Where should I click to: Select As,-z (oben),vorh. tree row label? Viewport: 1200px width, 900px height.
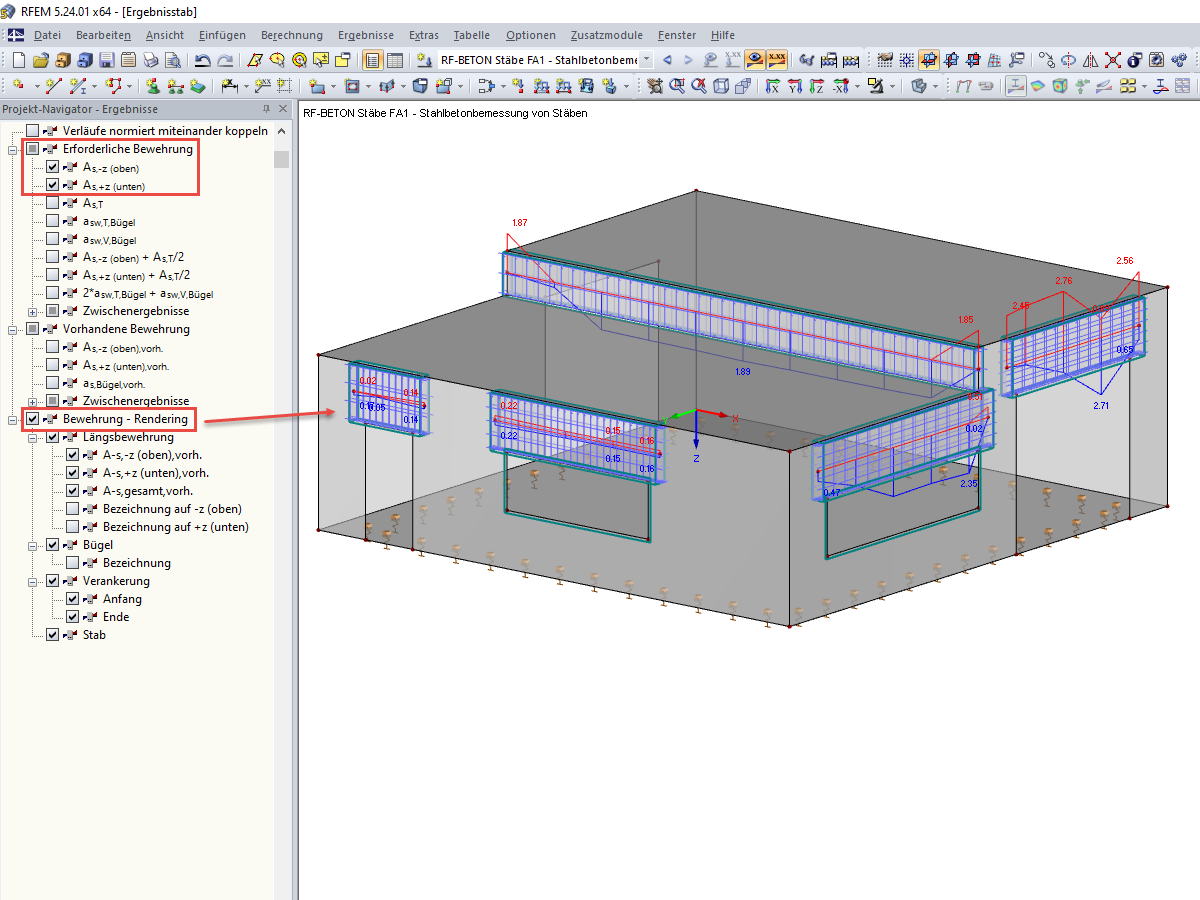122,348
